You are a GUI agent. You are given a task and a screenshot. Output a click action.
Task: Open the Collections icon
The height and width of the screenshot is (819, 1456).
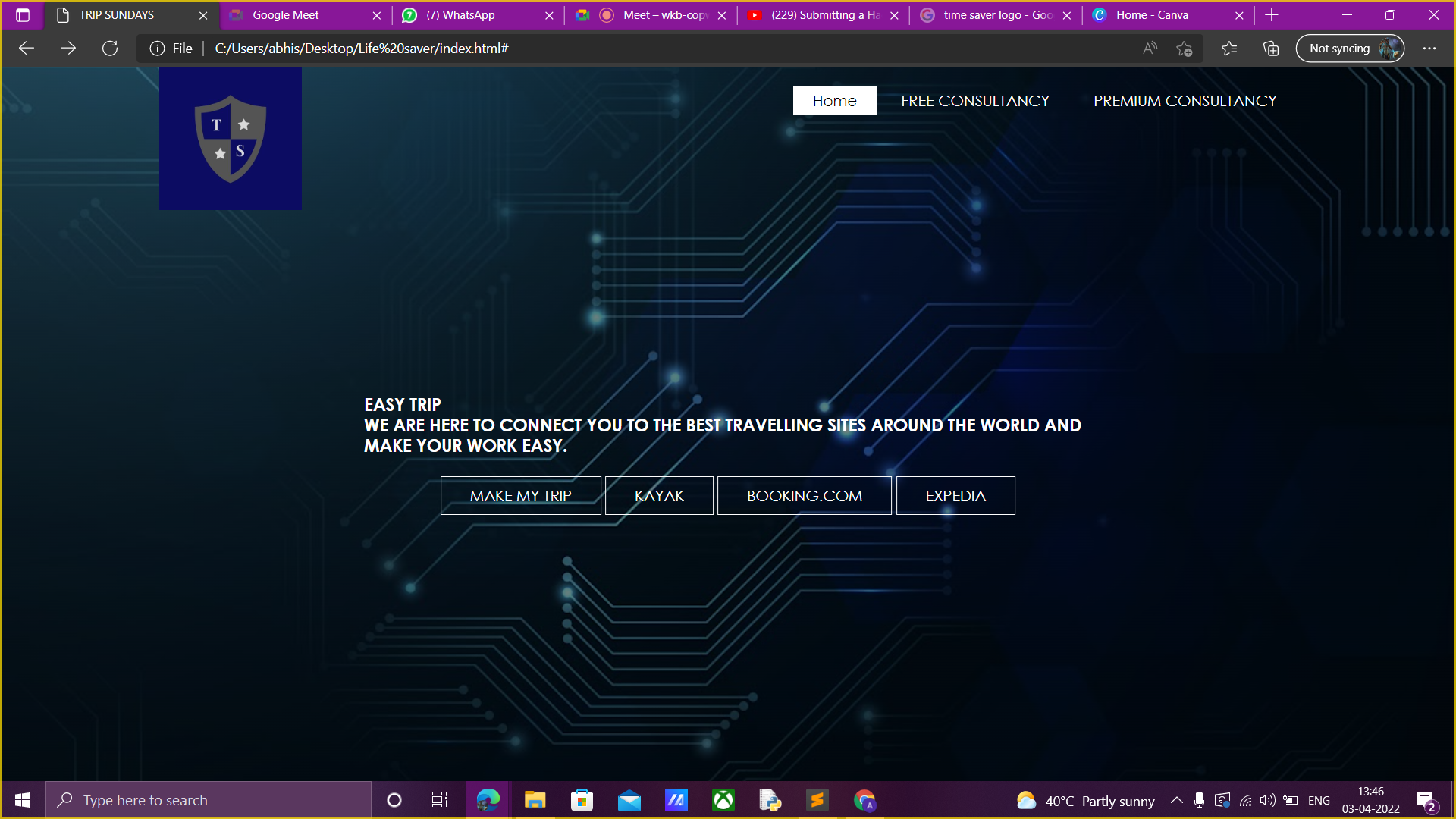tap(1271, 49)
